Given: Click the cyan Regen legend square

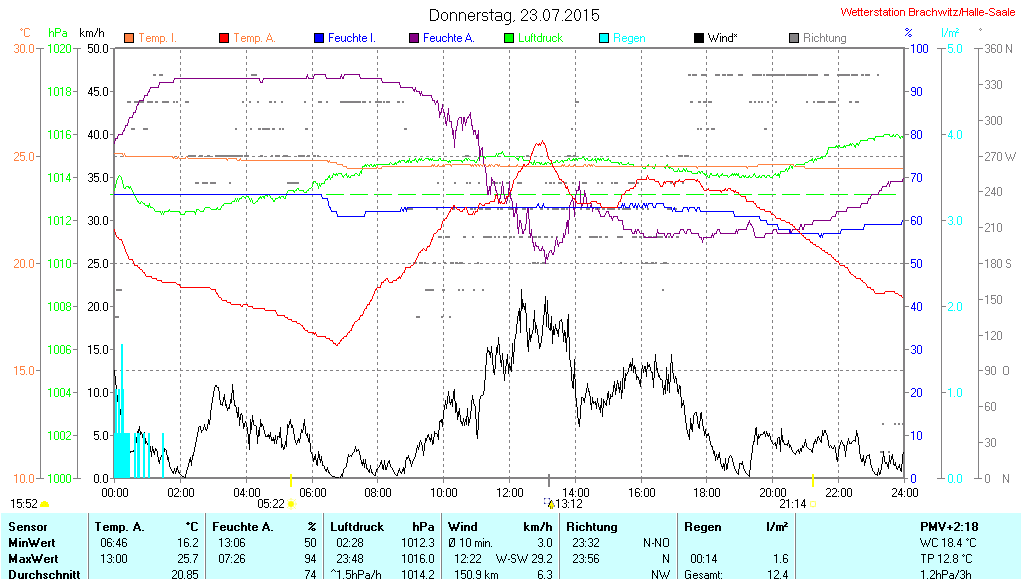Looking at the screenshot, I should (x=604, y=38).
